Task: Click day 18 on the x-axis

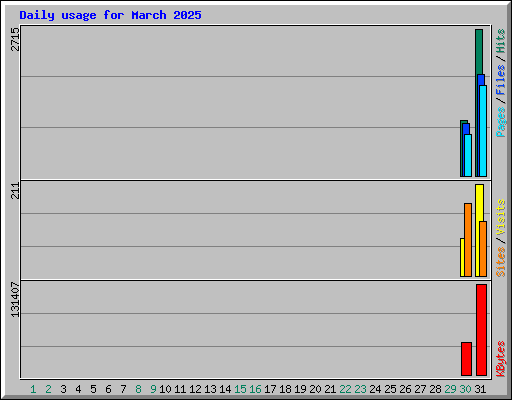Action: pos(285,389)
